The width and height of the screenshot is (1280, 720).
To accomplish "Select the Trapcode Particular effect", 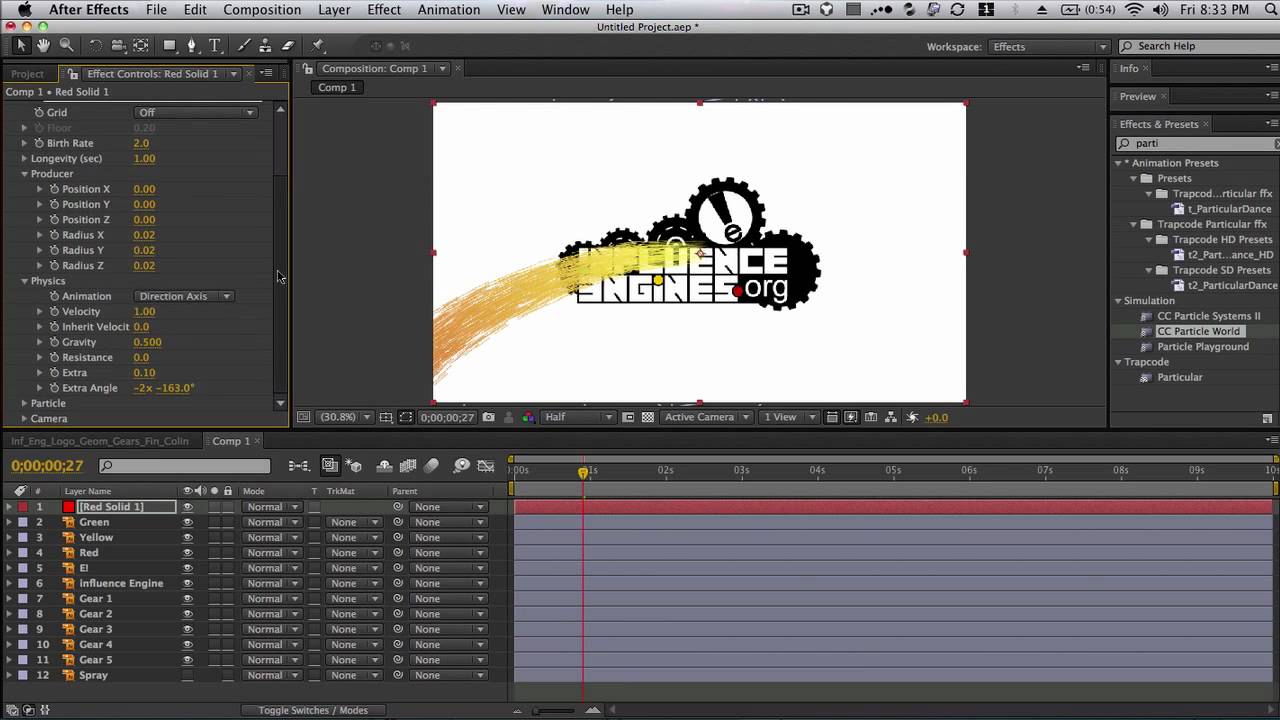I will coord(1179,377).
